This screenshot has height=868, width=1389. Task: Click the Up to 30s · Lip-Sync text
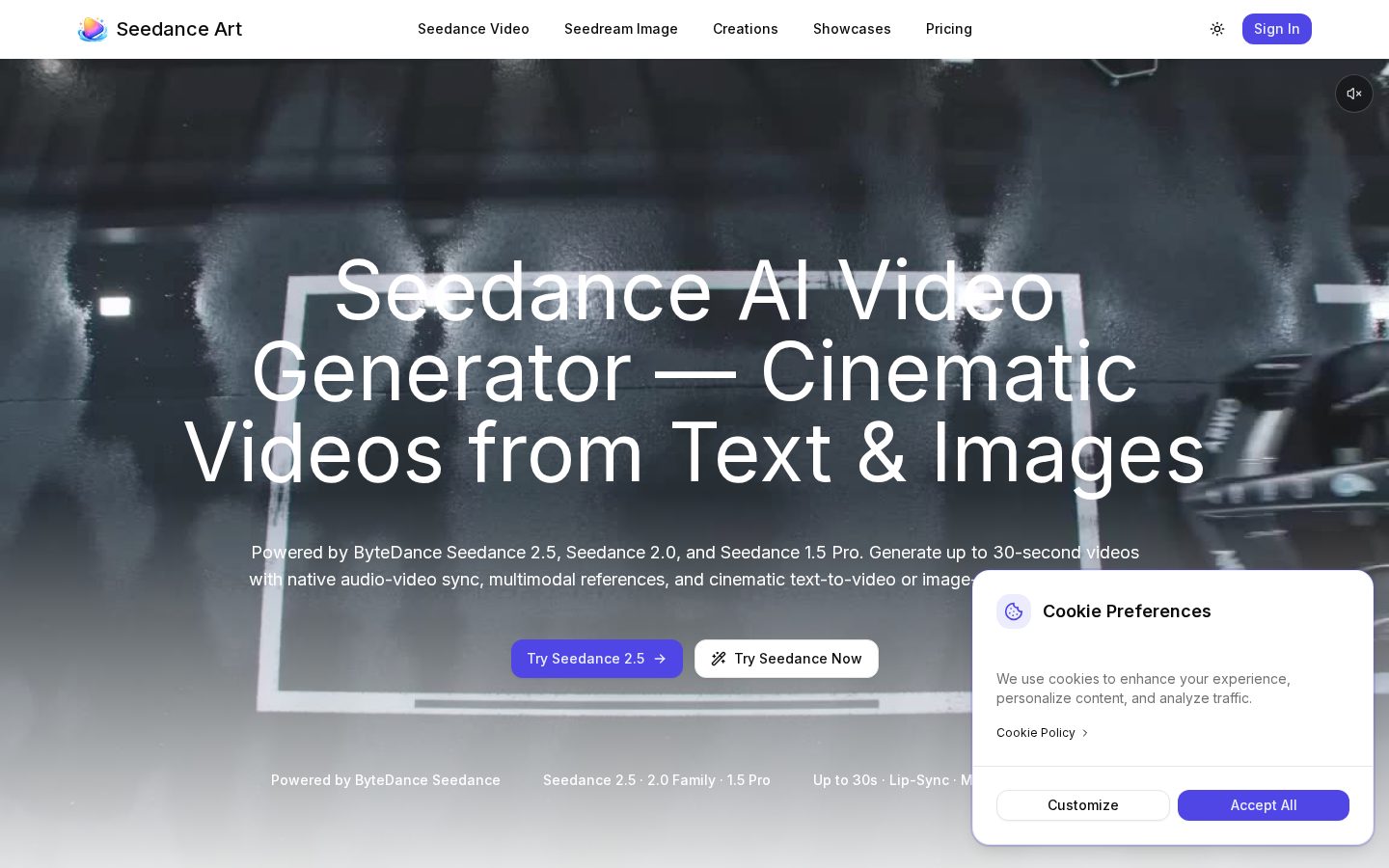[x=892, y=780]
